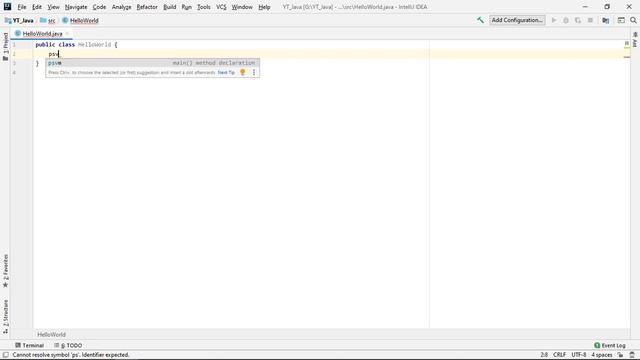The image size is (640, 360).
Task: Click the Build Project hammer icon
Action: [480, 20]
